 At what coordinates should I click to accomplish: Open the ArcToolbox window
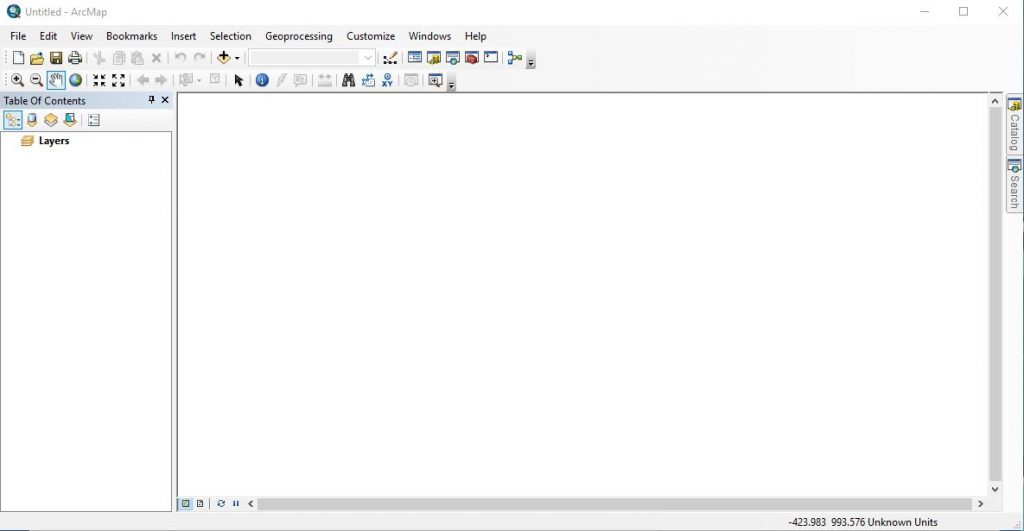[472, 57]
